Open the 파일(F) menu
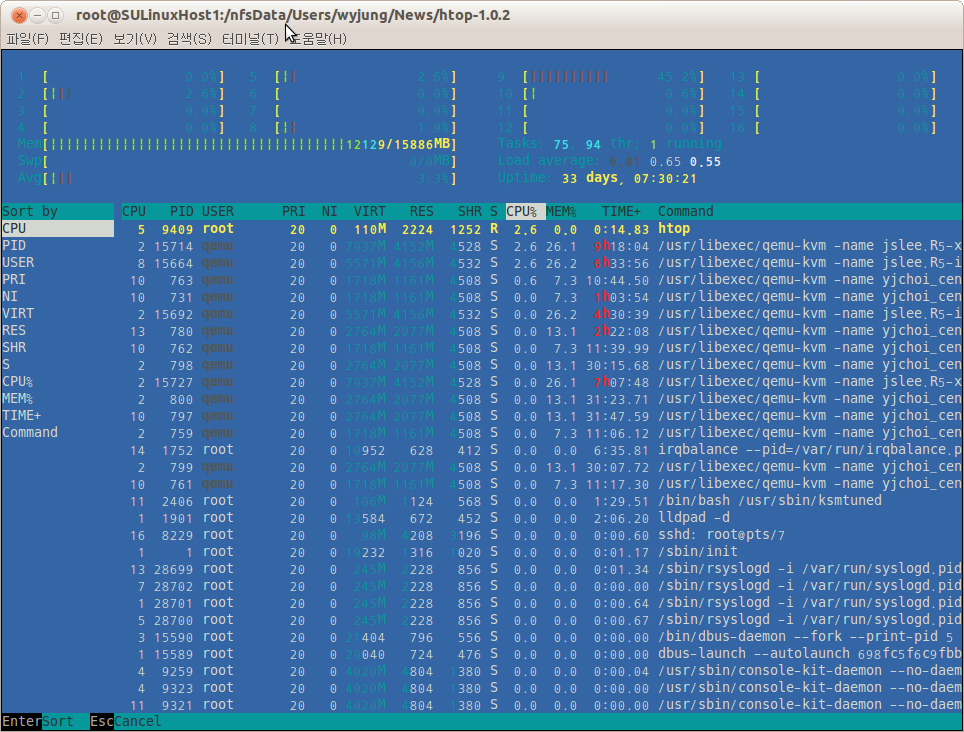 (x=27, y=39)
